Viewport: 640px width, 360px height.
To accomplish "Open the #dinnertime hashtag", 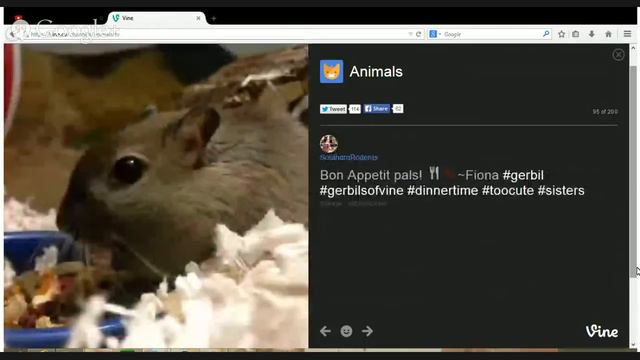I will click(x=442, y=191).
